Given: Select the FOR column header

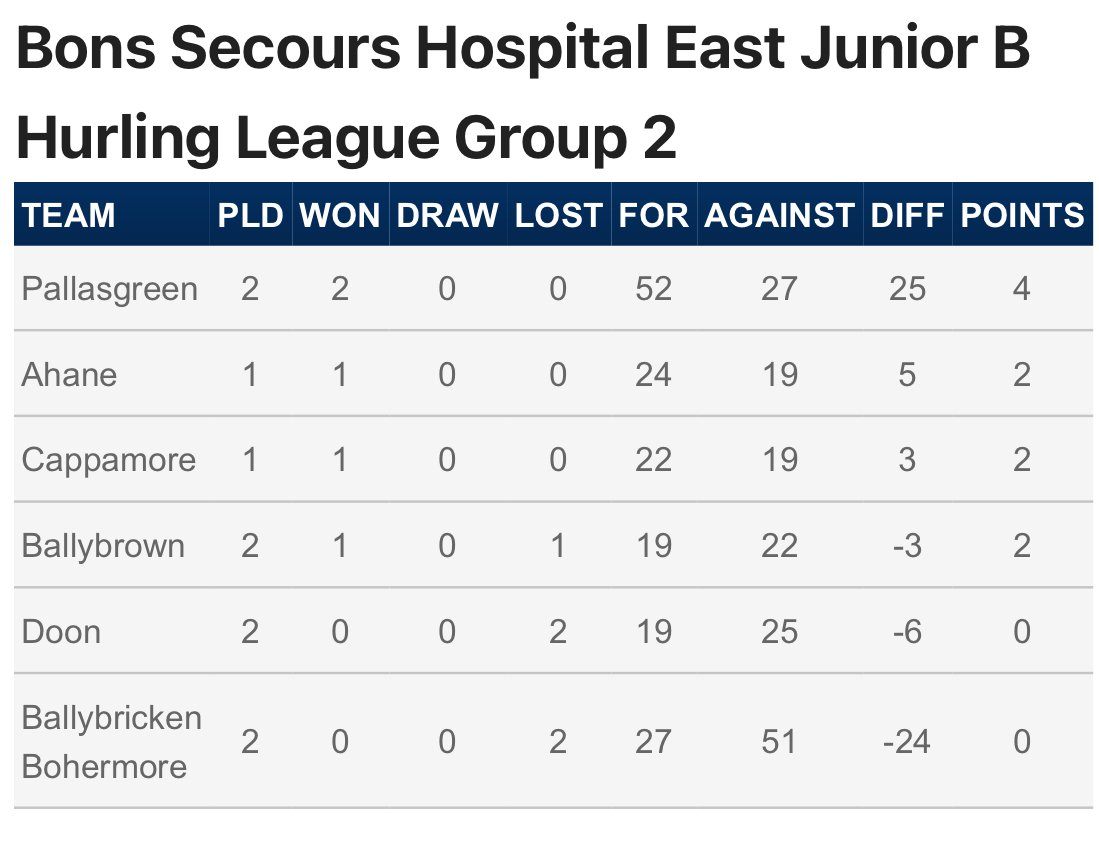Looking at the screenshot, I should coord(653,214).
